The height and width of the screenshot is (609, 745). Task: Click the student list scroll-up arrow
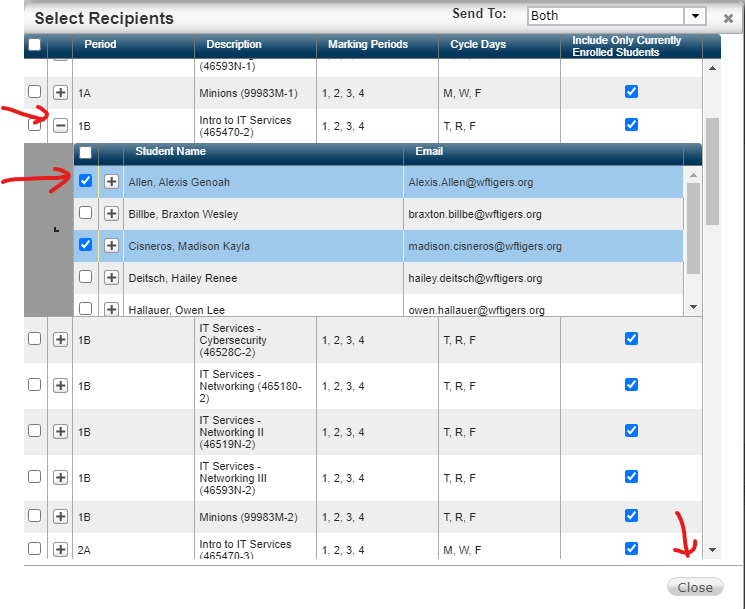693,175
